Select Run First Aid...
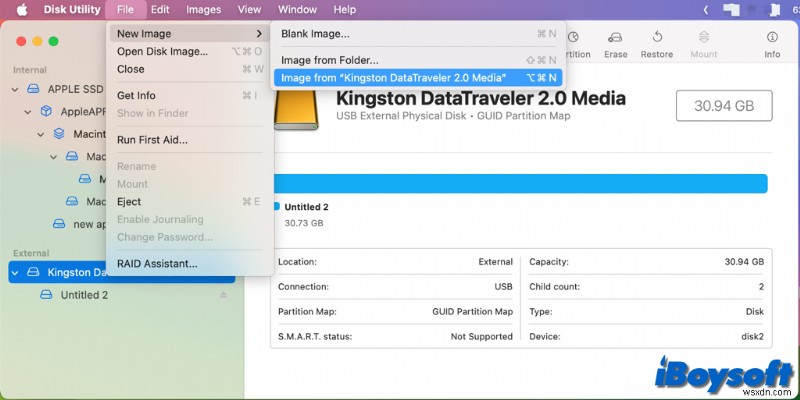800x400 pixels. pyautogui.click(x=189, y=140)
